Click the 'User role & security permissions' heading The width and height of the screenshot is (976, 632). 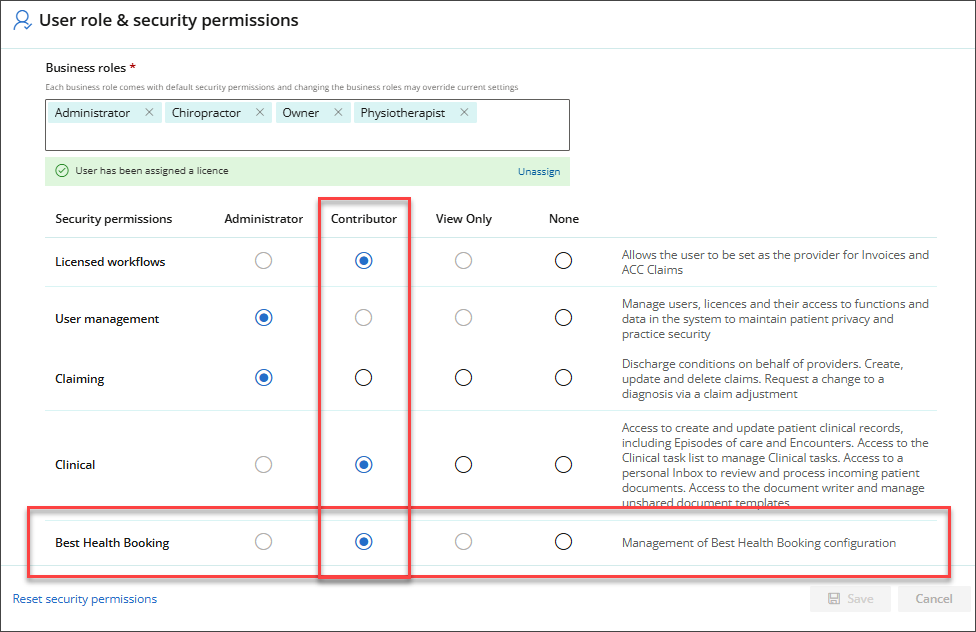click(169, 20)
